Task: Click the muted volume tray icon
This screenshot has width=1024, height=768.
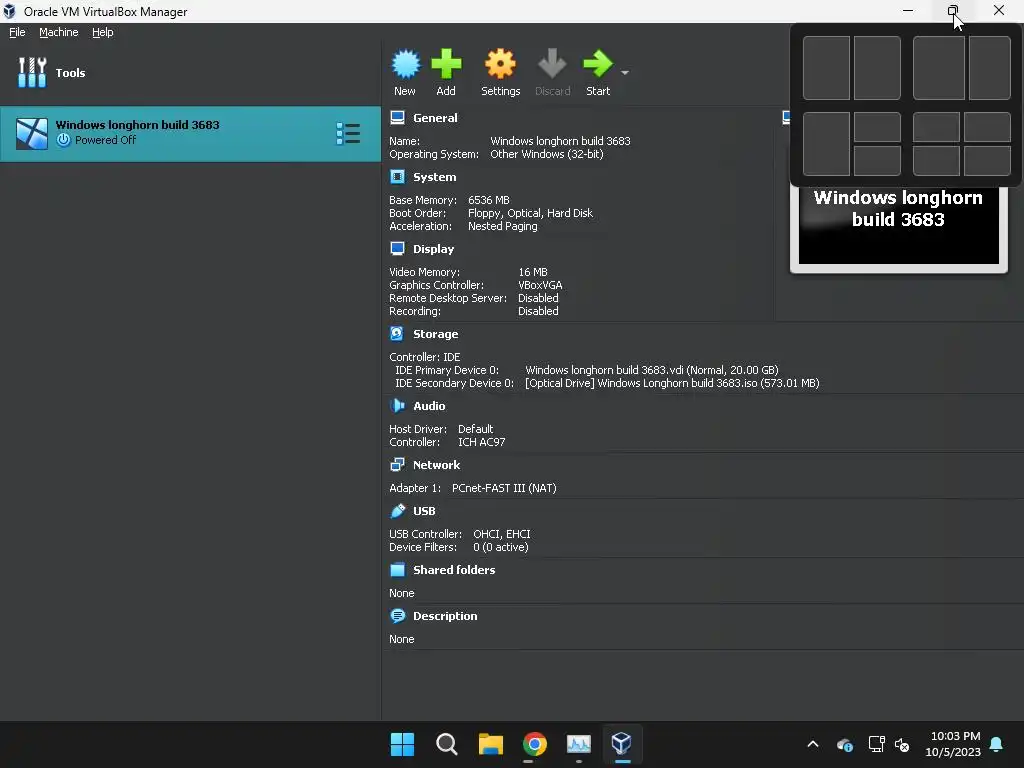Action: click(x=903, y=744)
